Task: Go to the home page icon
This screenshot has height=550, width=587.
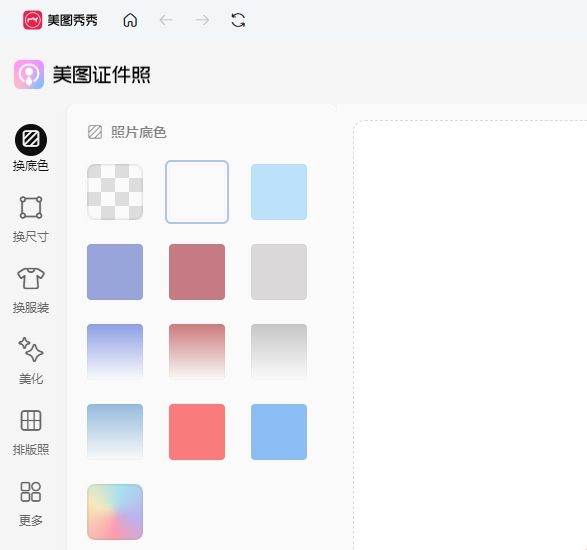Action: [x=130, y=20]
